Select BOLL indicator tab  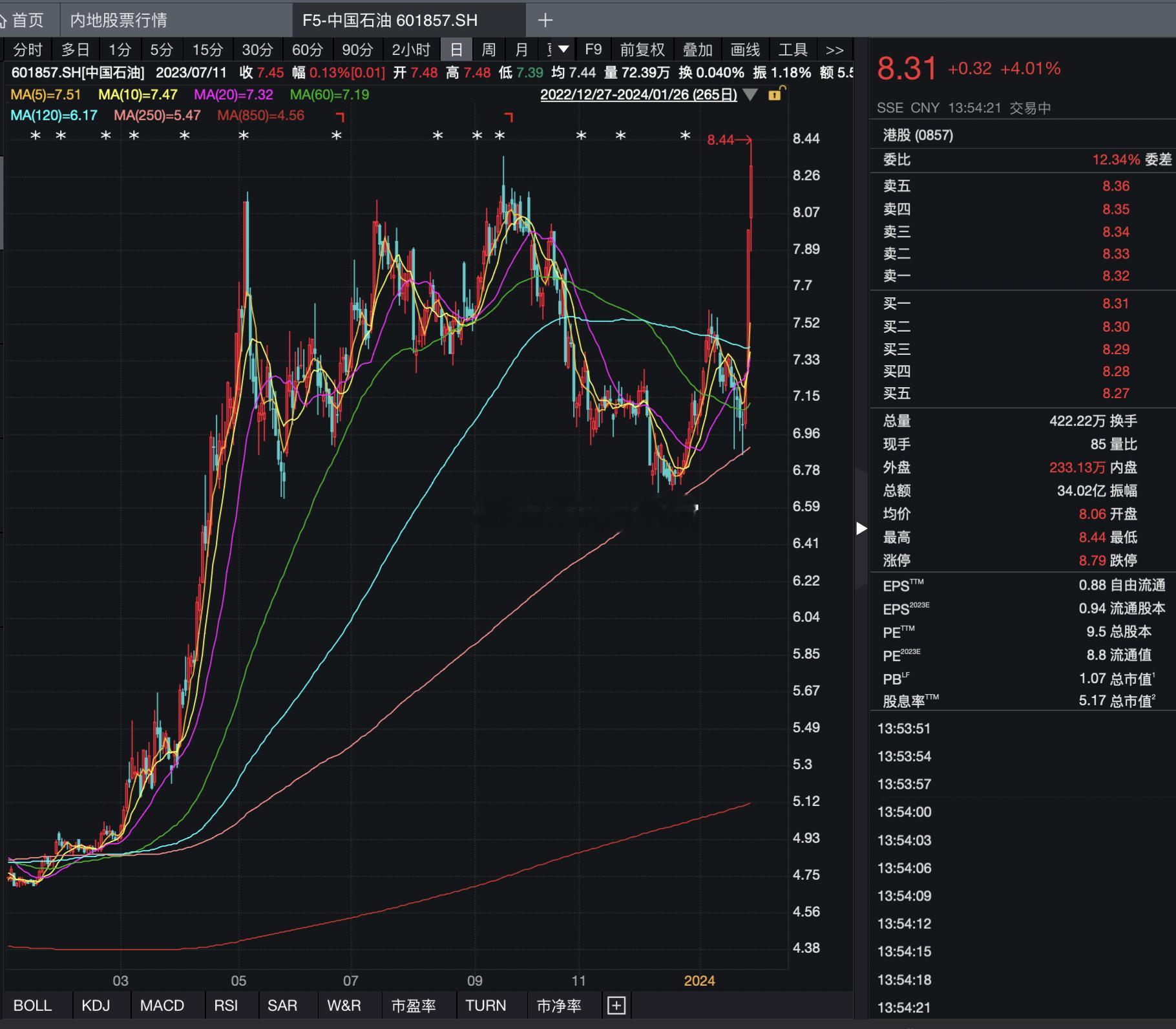pos(32,1006)
